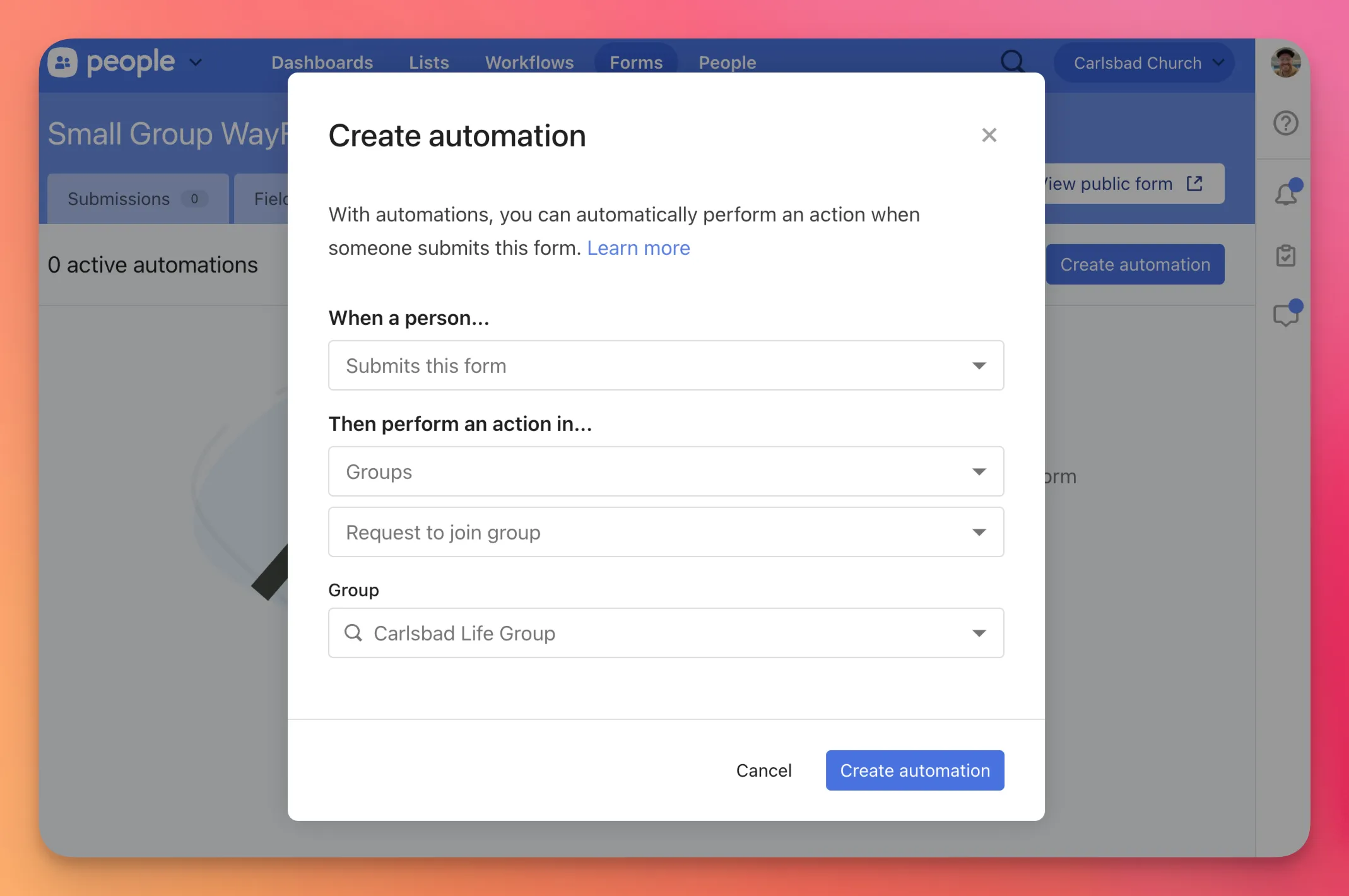Image resolution: width=1349 pixels, height=896 pixels.
Task: Expand the Carlsbad Church organization menu
Action: tap(1144, 62)
